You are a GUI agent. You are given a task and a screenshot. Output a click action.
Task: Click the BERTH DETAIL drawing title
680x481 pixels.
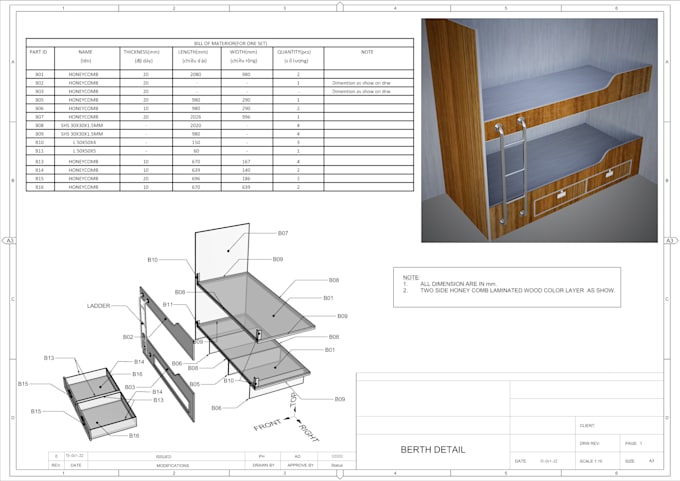pyautogui.click(x=432, y=450)
